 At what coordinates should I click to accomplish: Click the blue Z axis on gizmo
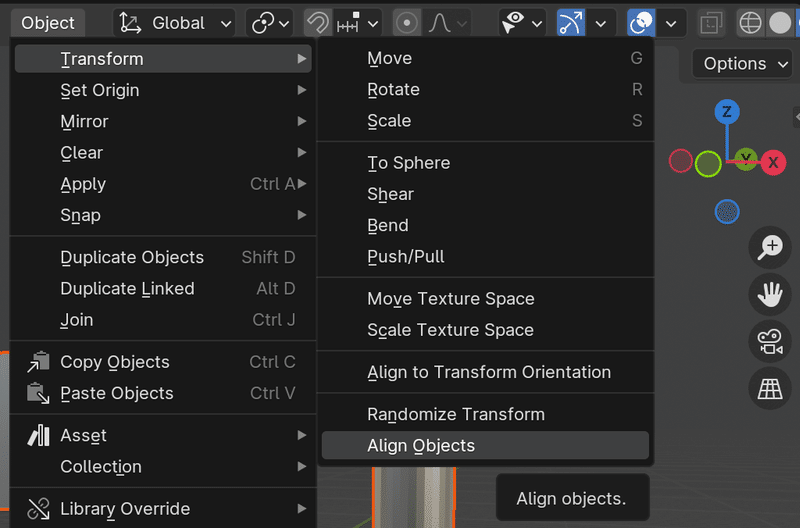(x=728, y=112)
